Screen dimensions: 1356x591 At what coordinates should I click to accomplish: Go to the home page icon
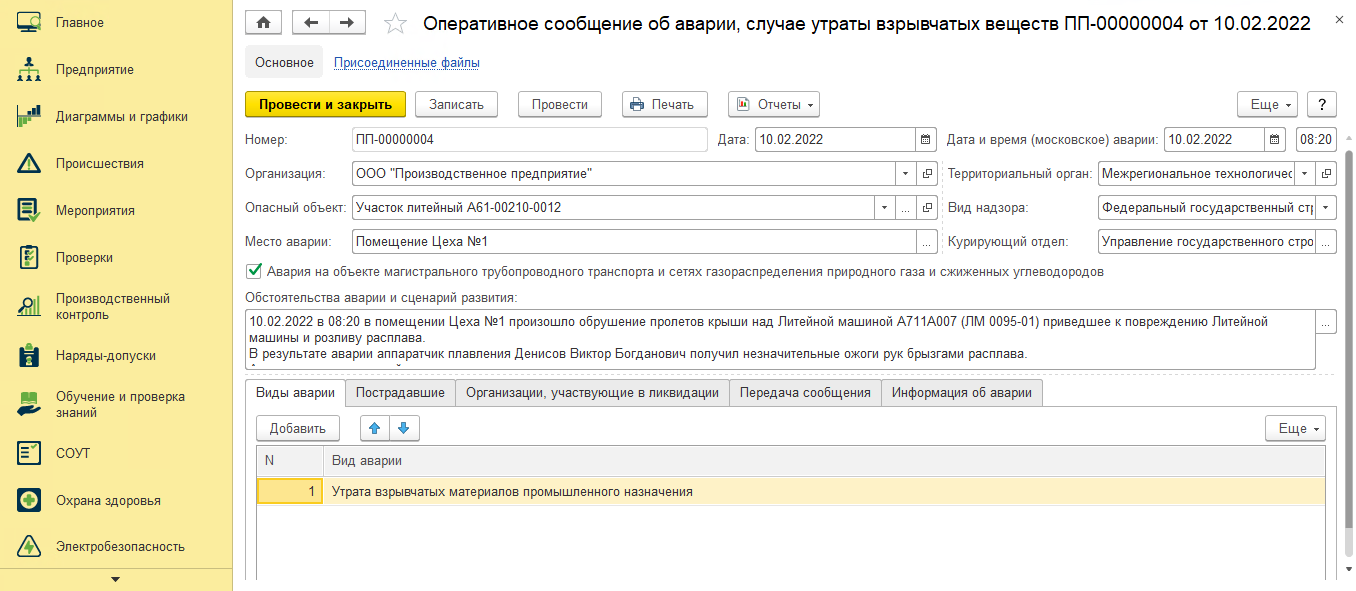pos(264,22)
